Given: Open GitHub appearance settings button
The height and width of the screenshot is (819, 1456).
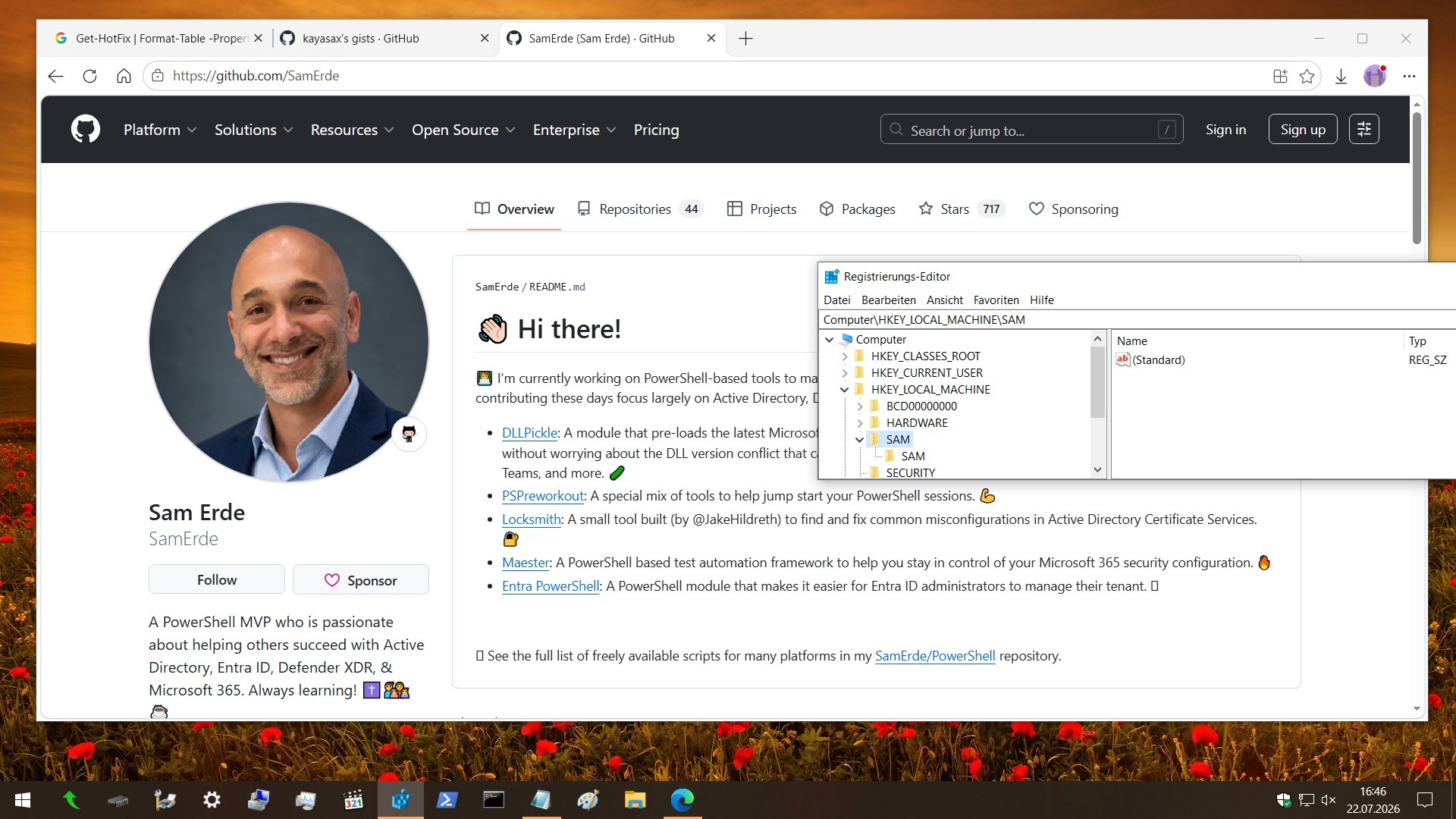Looking at the screenshot, I should point(1363,130).
